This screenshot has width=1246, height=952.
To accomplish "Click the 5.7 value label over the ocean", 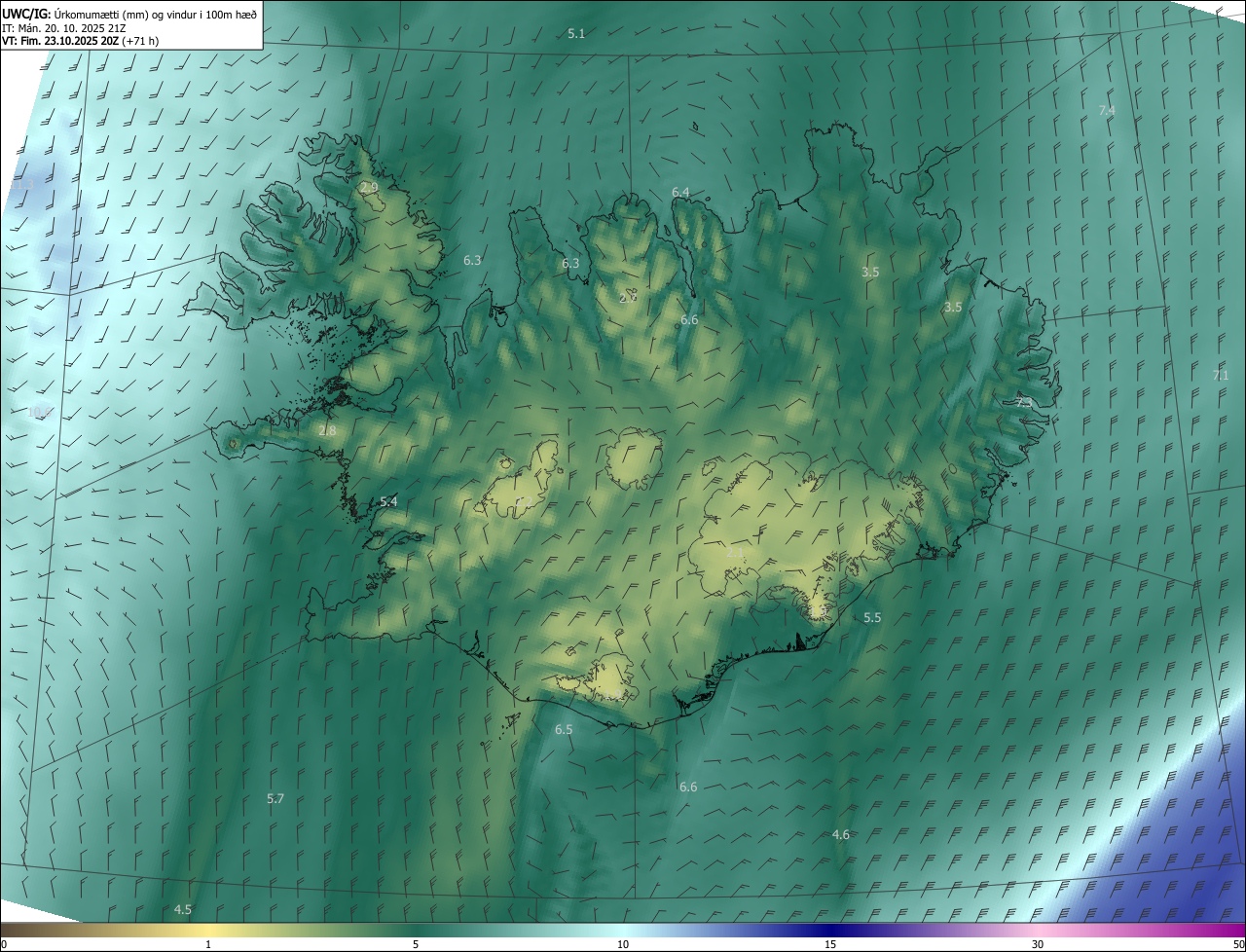I will pos(275,799).
